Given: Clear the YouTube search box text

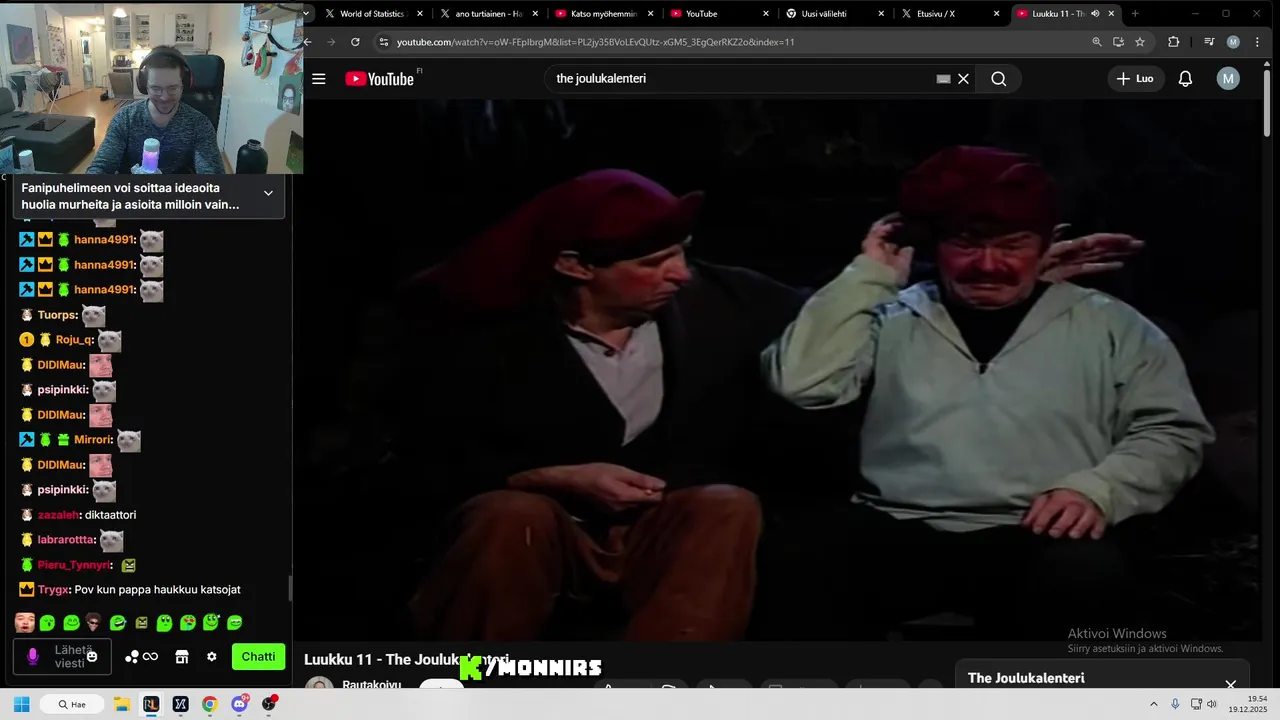Looking at the screenshot, I should [963, 79].
